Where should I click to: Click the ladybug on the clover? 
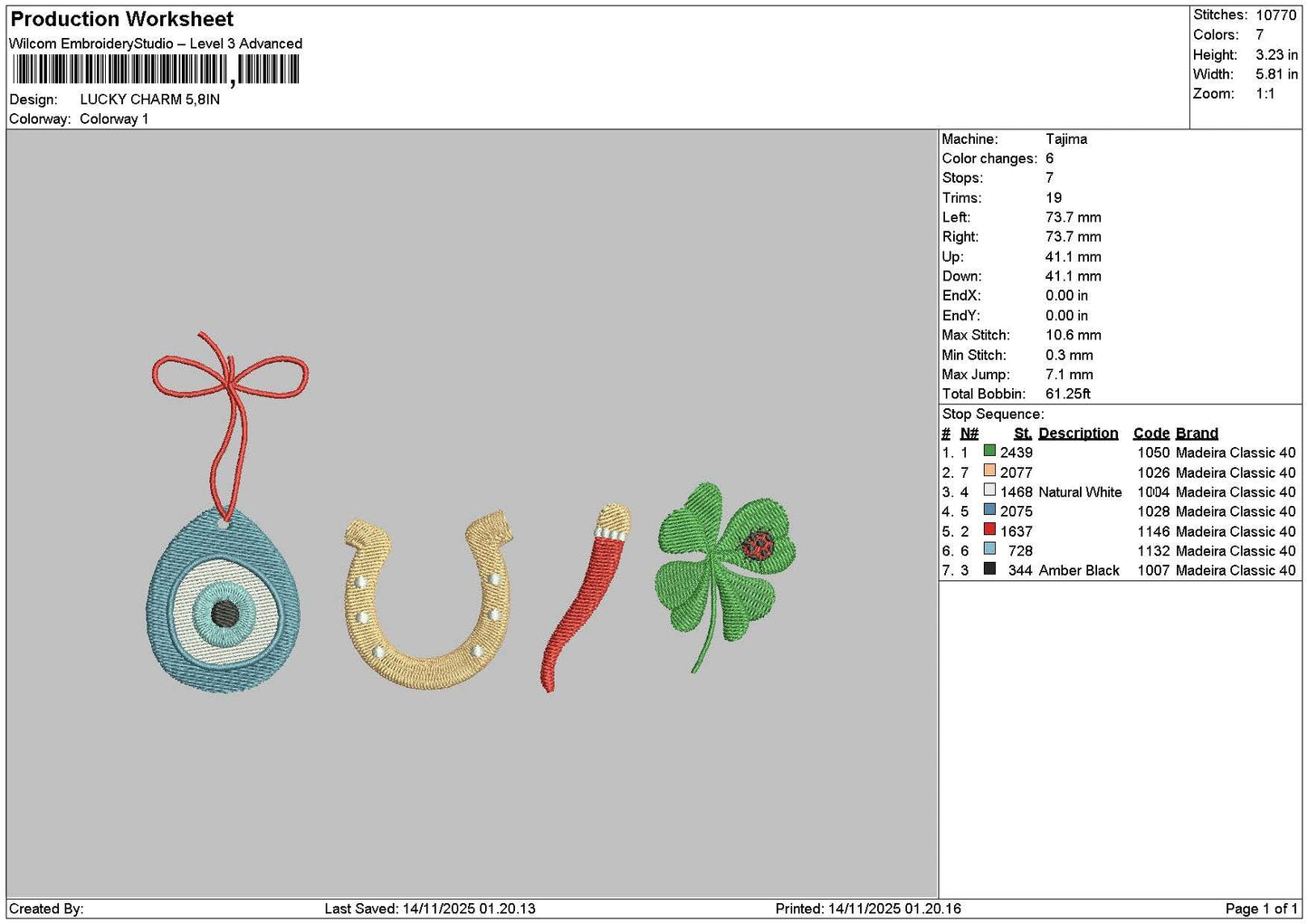(758, 546)
